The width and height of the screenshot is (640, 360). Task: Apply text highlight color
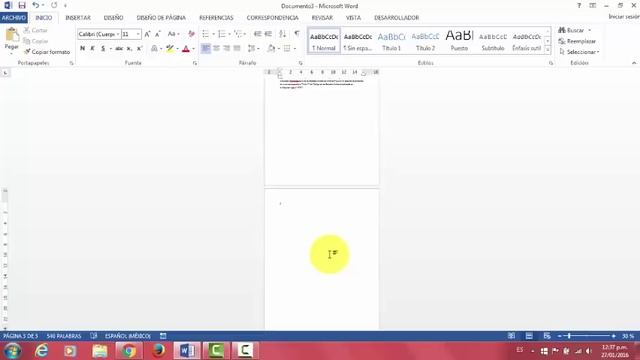(170, 49)
